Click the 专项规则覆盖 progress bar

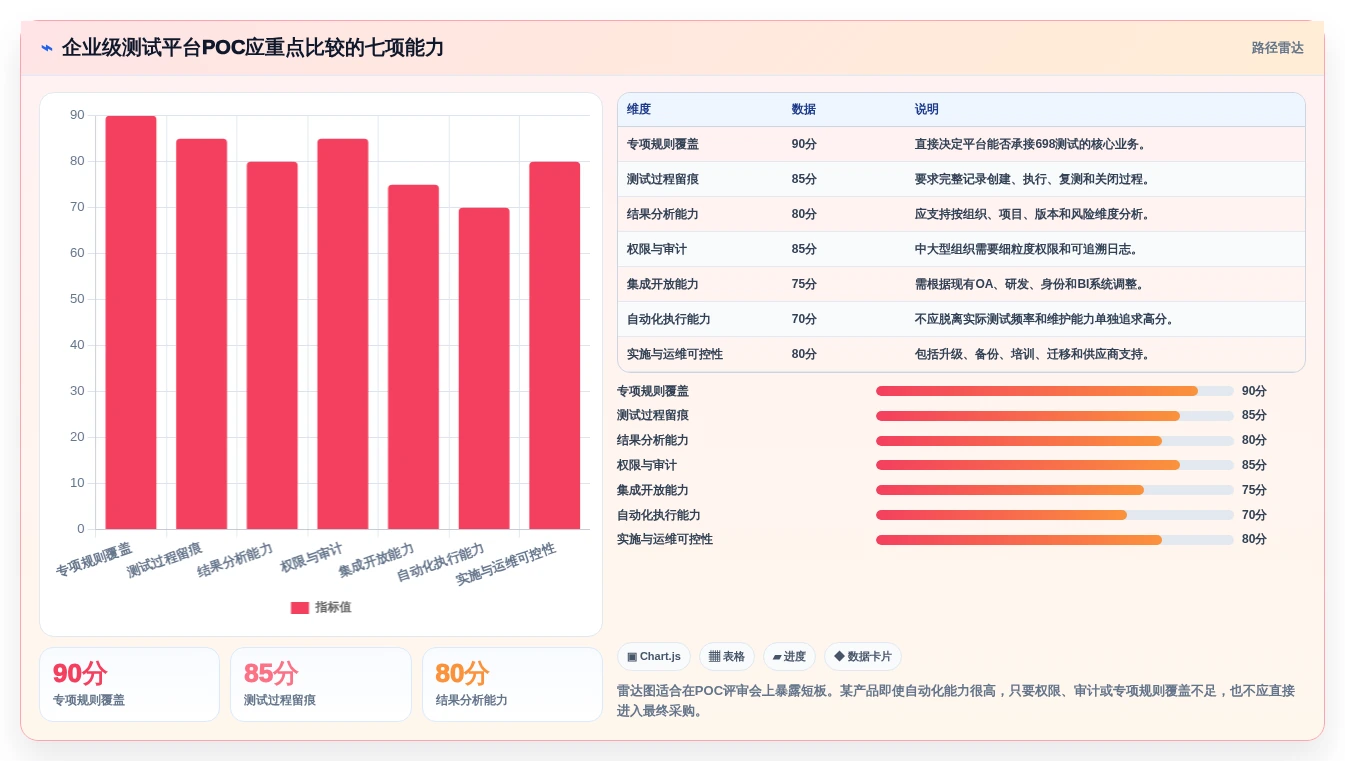1054,391
